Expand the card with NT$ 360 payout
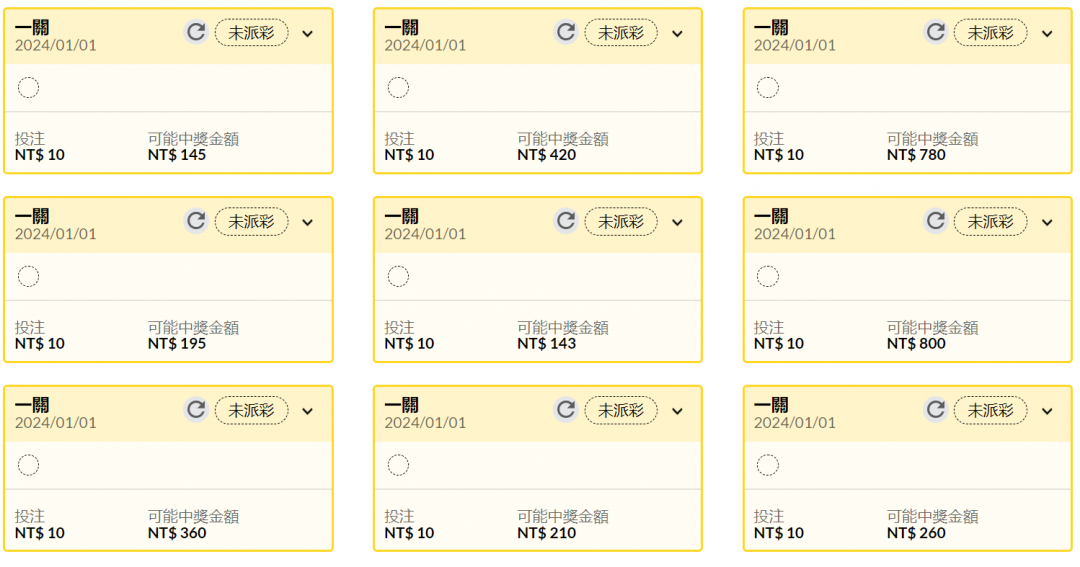Screen dimensions: 1080x567 (308, 411)
